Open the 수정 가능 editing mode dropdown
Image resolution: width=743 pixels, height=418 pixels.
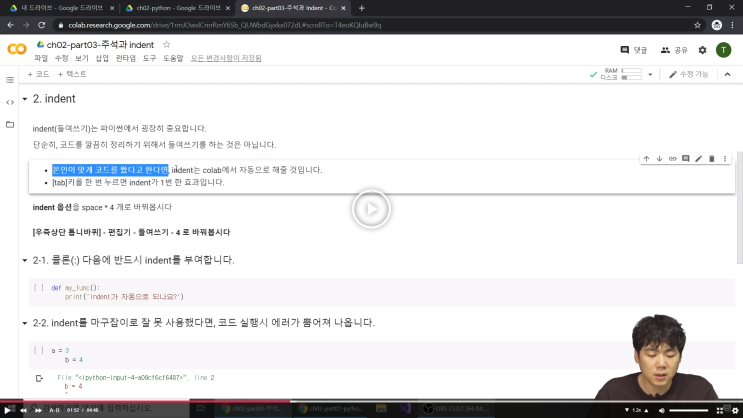point(689,74)
